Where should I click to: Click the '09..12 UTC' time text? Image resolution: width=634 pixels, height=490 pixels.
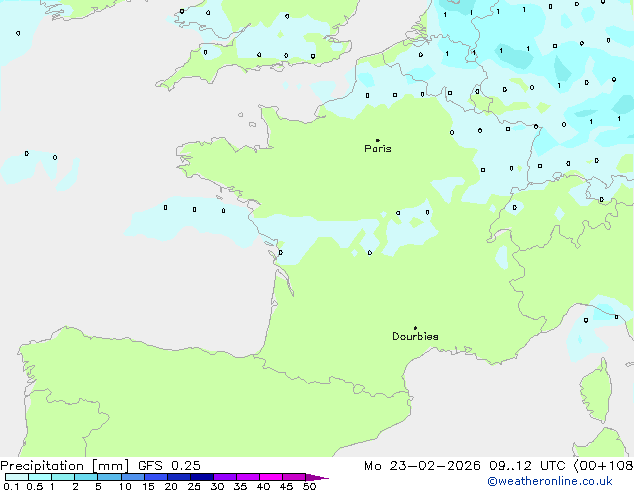tap(527, 466)
